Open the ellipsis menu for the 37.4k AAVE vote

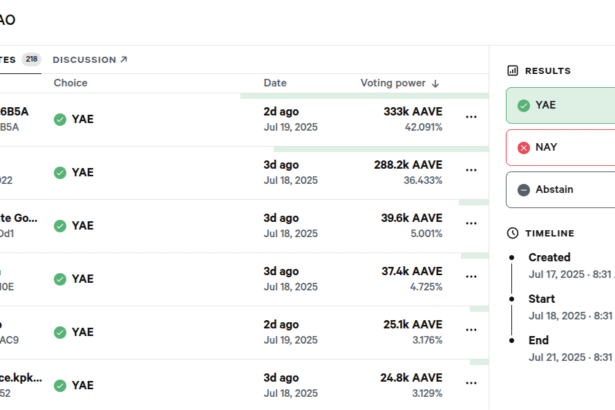[x=471, y=277]
